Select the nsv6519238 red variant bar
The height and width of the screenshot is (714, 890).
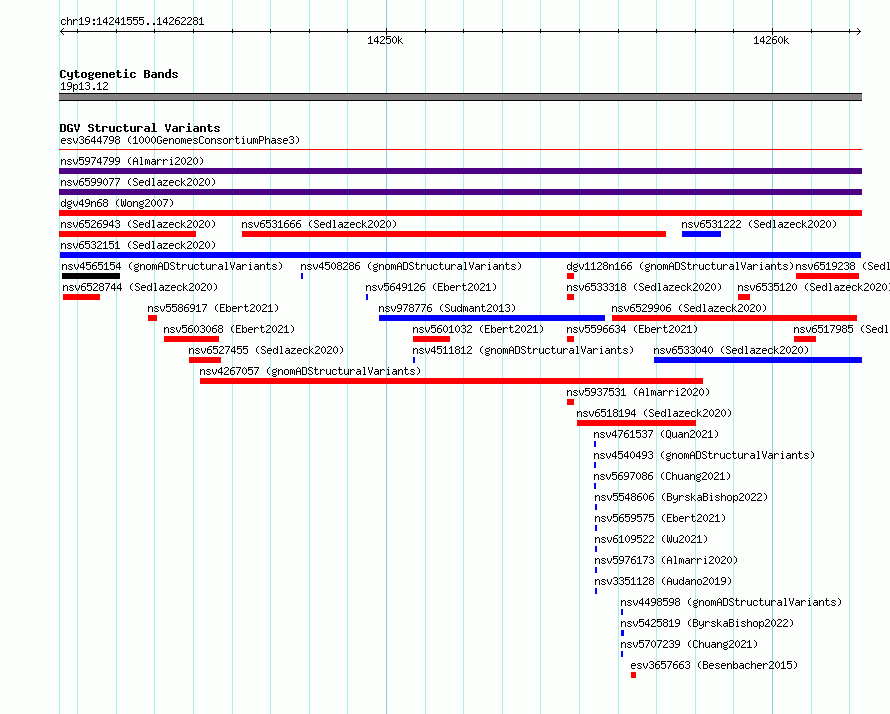828,276
